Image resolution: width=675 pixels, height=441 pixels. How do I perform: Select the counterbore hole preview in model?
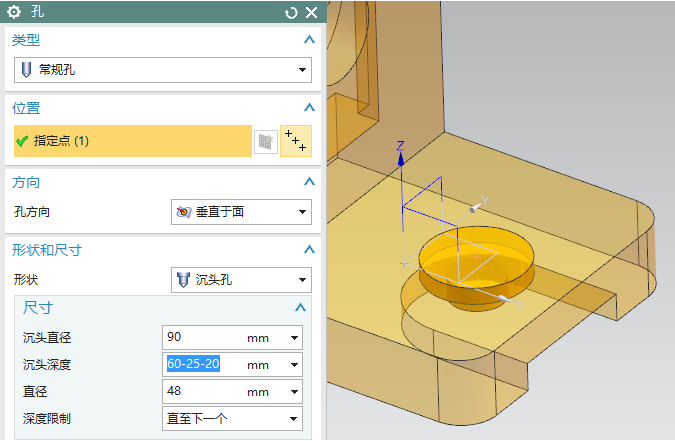[x=474, y=259]
